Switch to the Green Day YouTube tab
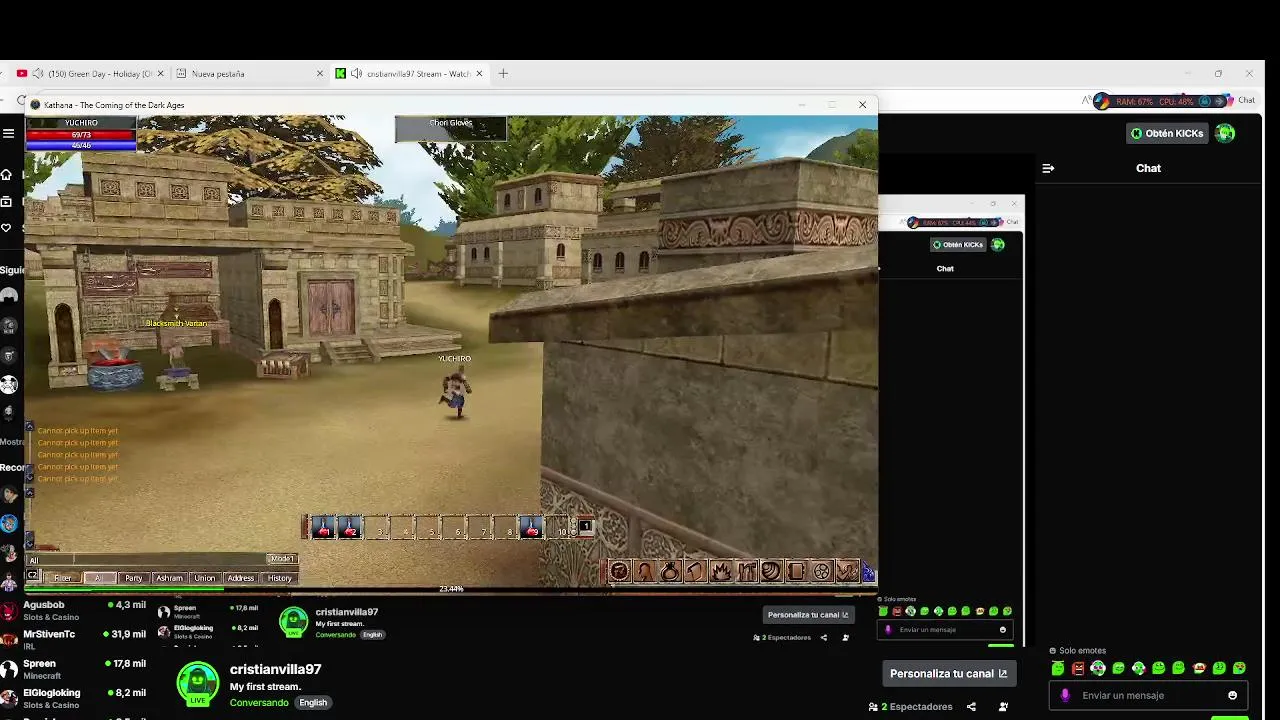The image size is (1280, 720). (90, 73)
